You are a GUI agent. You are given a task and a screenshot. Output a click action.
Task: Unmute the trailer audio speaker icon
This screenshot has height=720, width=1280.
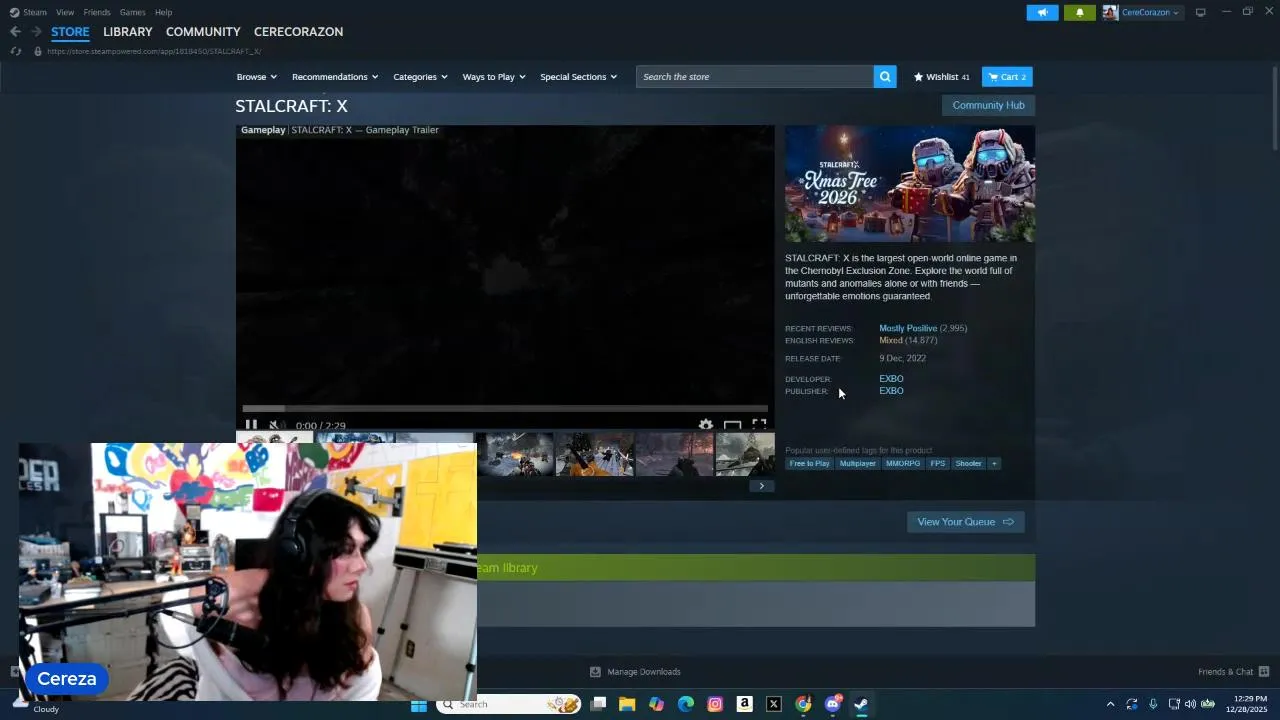click(x=274, y=425)
